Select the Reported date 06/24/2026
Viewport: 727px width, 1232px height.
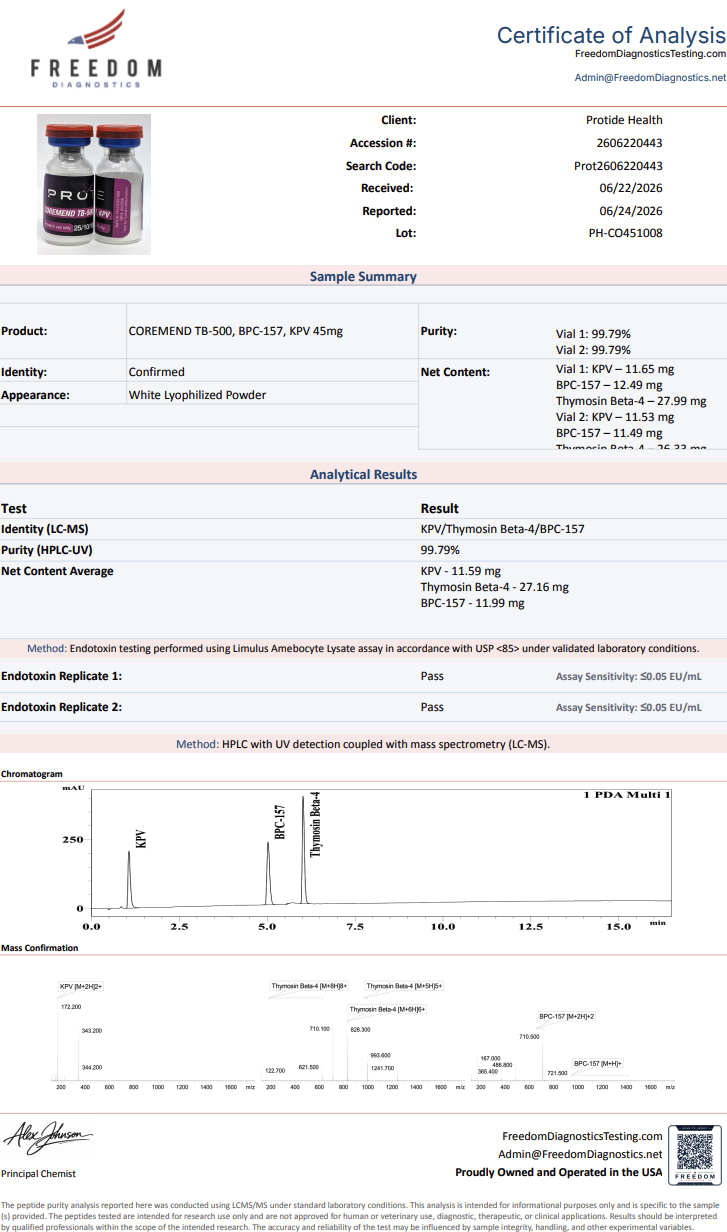[x=631, y=211]
